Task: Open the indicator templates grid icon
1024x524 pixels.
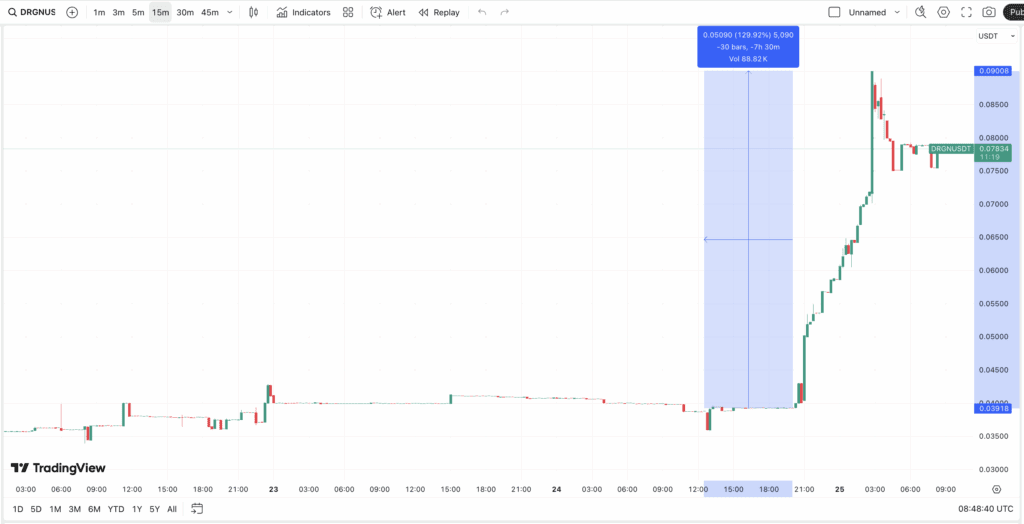Action: click(x=348, y=12)
